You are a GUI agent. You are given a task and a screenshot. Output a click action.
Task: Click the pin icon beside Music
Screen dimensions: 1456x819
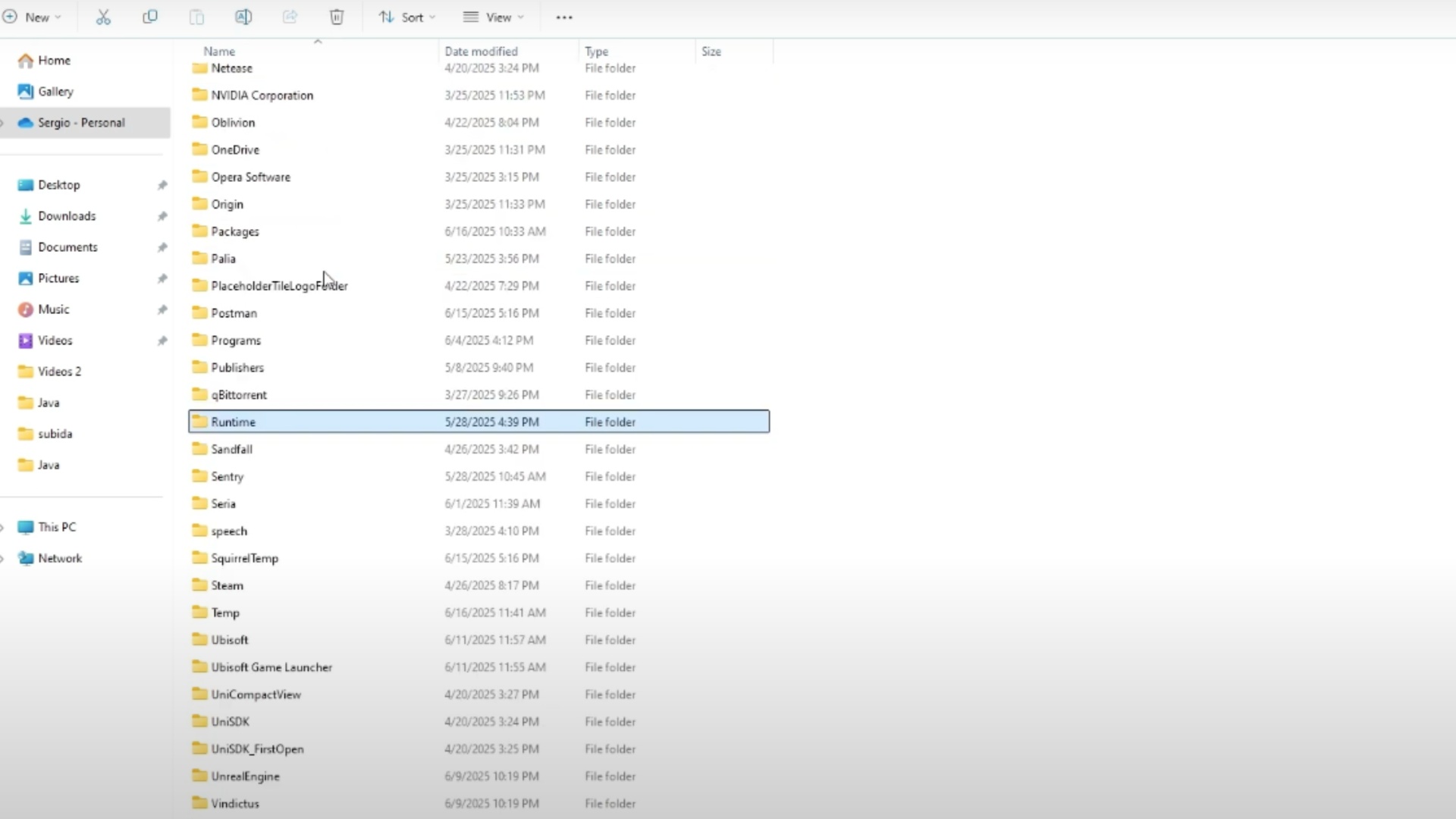[162, 309]
